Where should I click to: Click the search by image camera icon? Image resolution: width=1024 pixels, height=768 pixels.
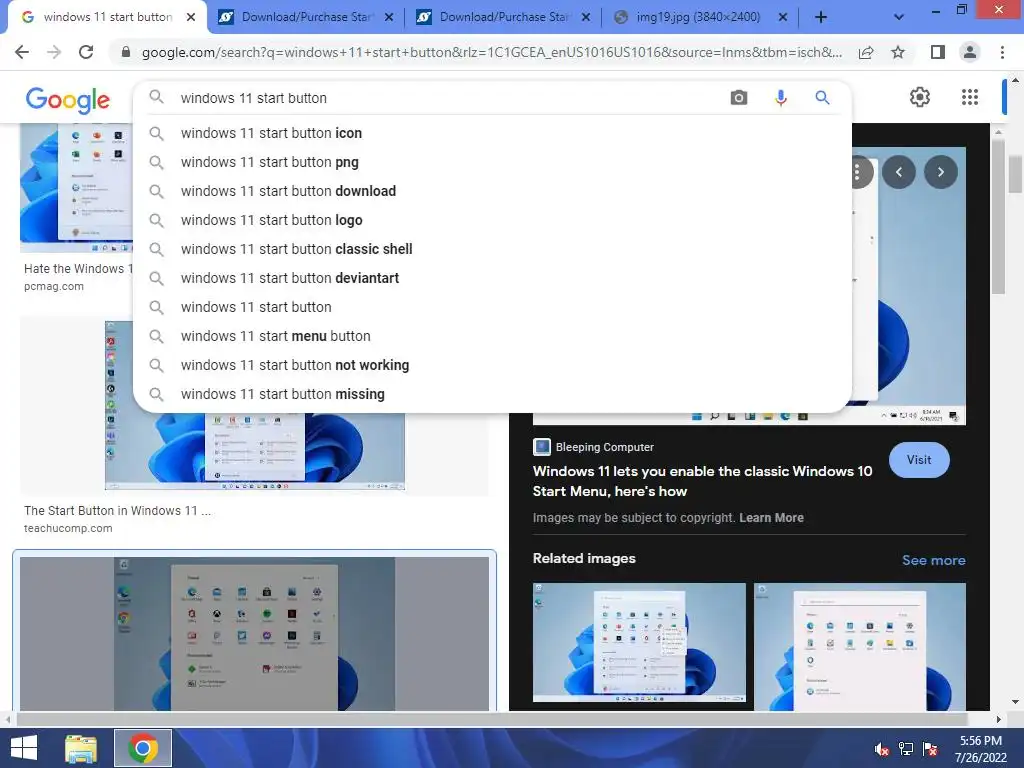[x=739, y=98]
